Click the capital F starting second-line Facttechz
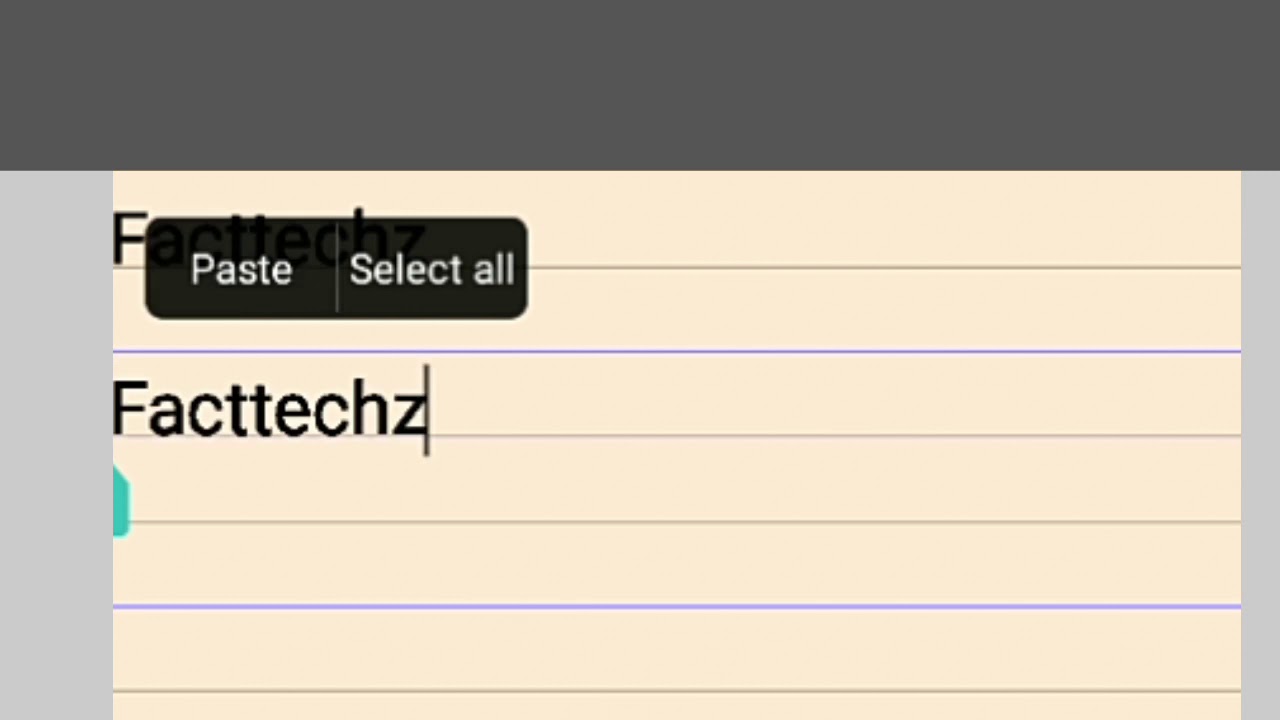This screenshot has width=1280, height=720. tap(128, 408)
